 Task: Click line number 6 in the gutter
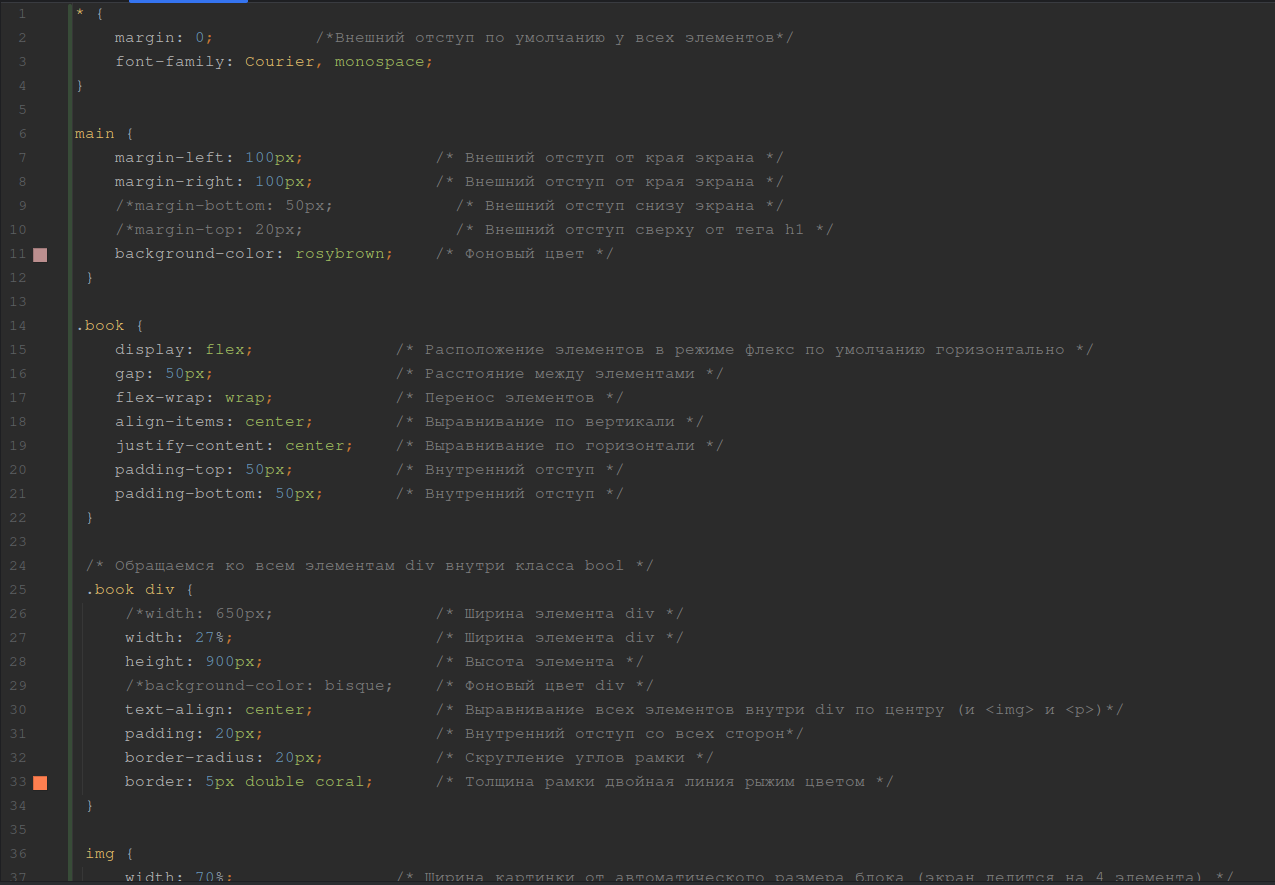coord(22,134)
